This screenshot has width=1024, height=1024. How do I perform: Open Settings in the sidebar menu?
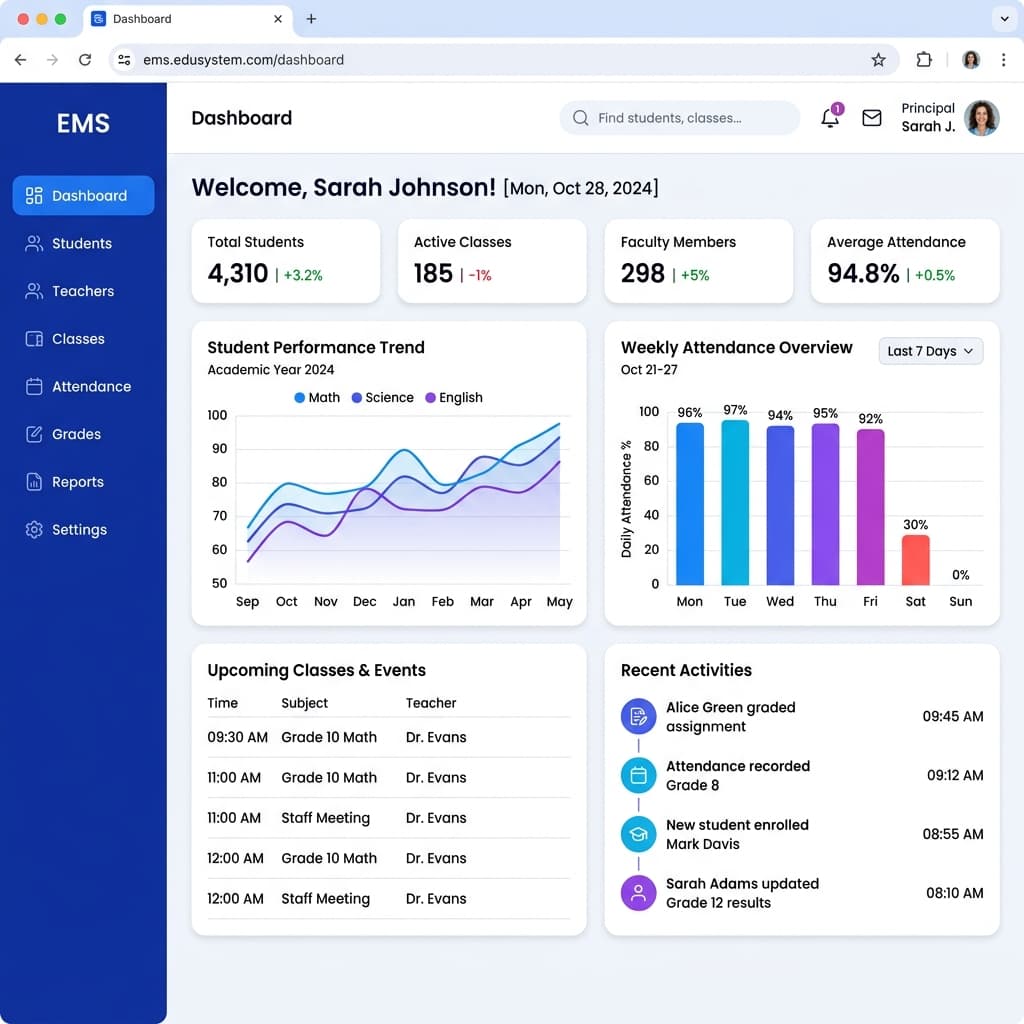pyautogui.click(x=84, y=529)
